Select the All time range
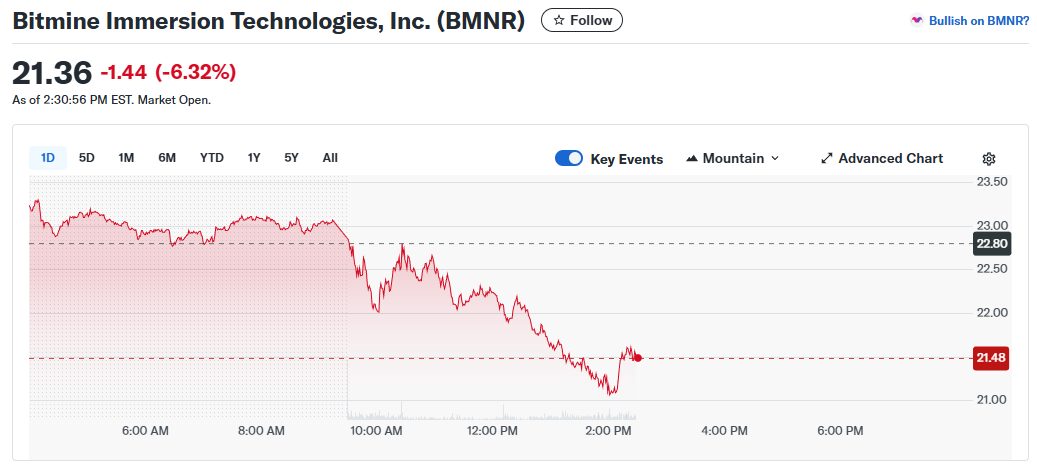The width and height of the screenshot is (1037, 470). pos(330,157)
